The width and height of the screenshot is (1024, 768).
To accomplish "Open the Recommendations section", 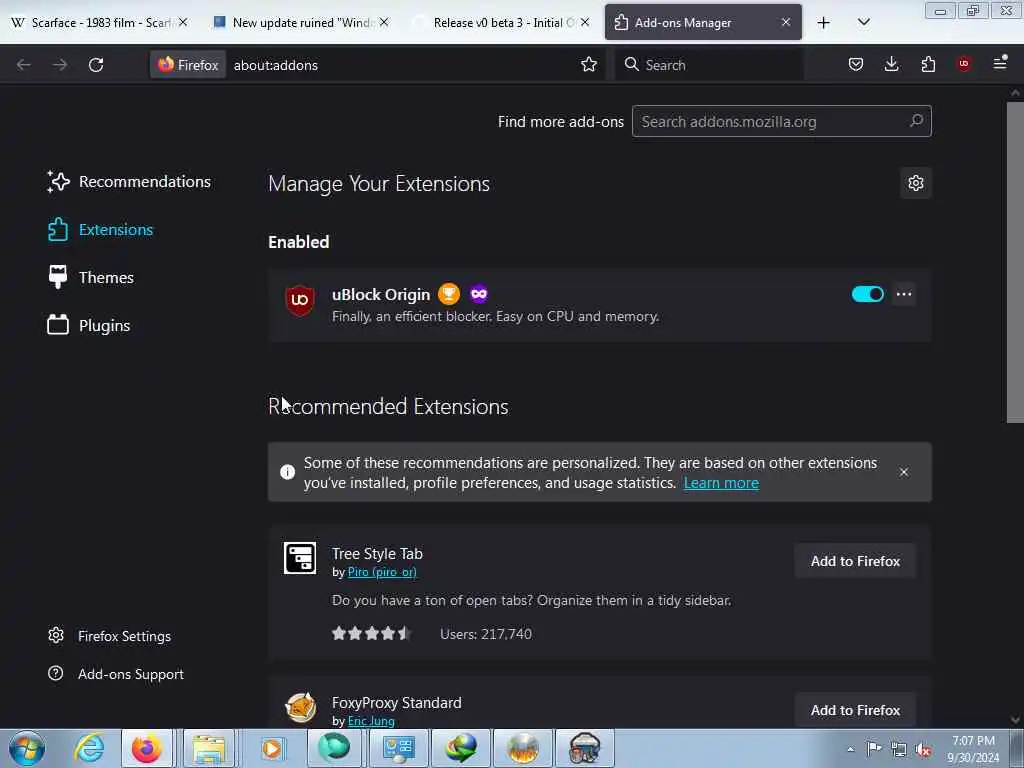I will point(129,182).
